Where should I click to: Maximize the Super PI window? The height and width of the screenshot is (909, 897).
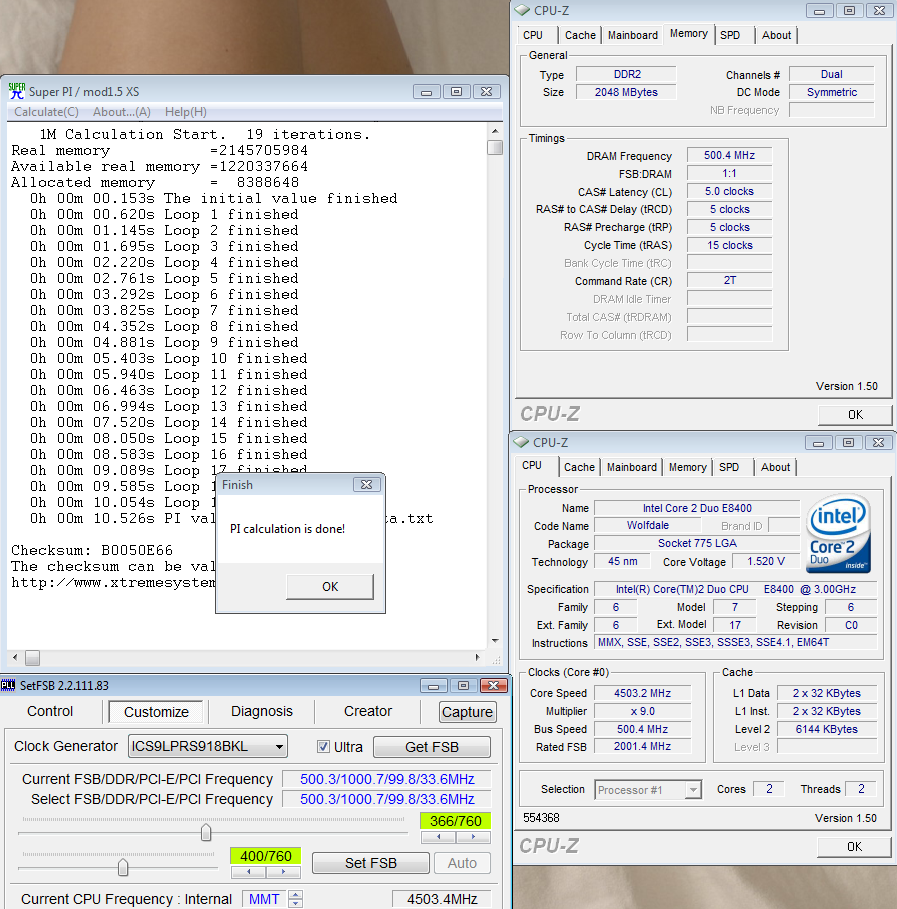456,92
